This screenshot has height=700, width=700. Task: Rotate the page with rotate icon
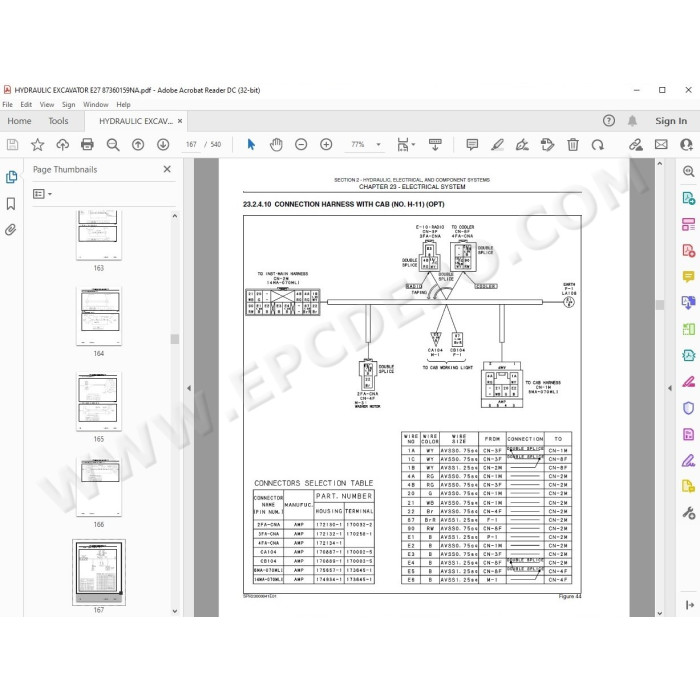pyautogui.click(x=598, y=144)
